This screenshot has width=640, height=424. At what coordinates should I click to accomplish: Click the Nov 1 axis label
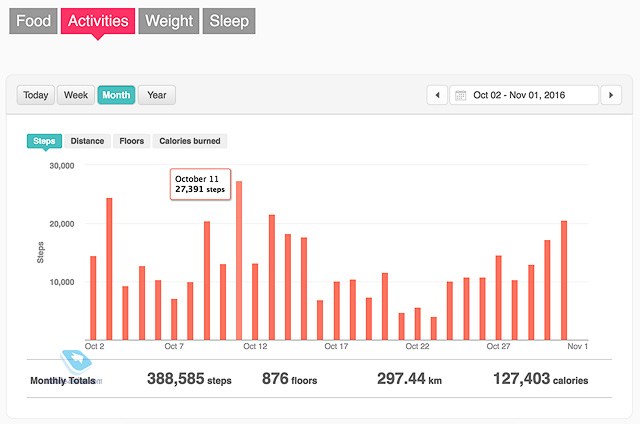(578, 346)
